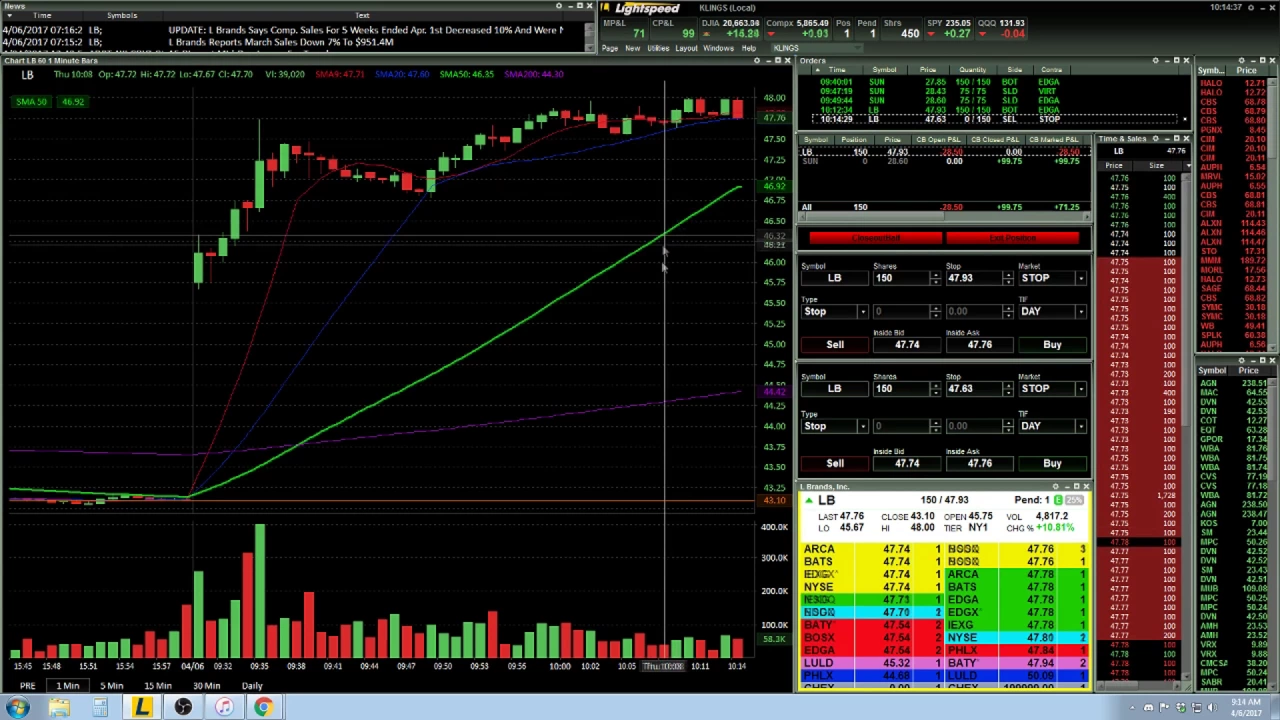Expand lower ticket Type Stop dropdown
The height and width of the screenshot is (720, 1280).
862,427
